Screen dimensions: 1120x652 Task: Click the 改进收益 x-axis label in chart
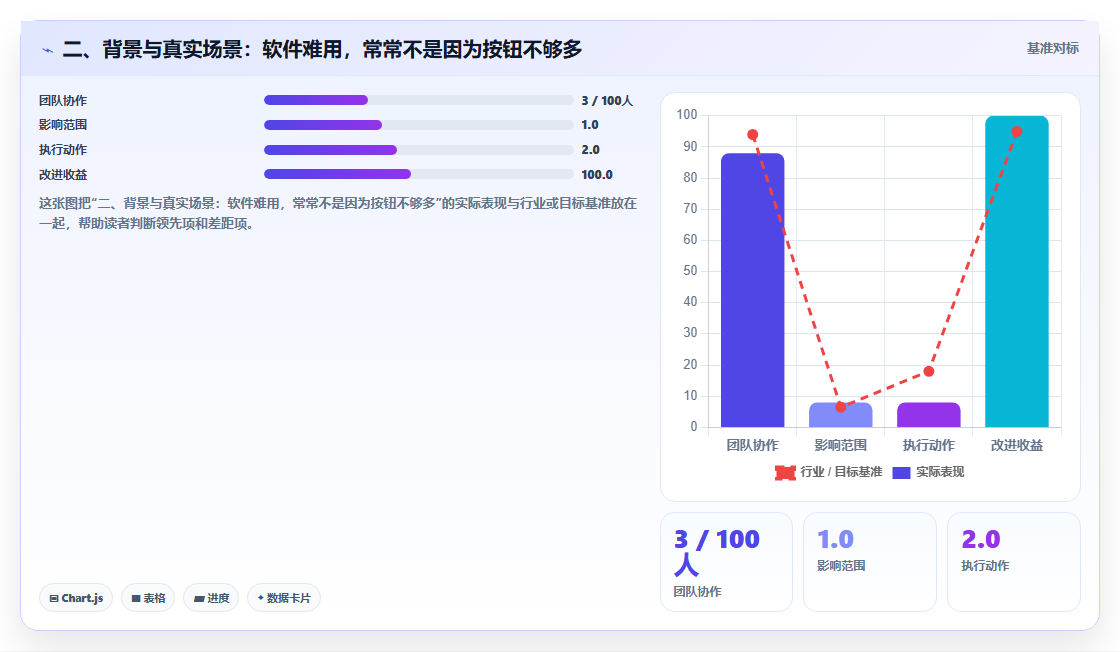coord(1016,446)
